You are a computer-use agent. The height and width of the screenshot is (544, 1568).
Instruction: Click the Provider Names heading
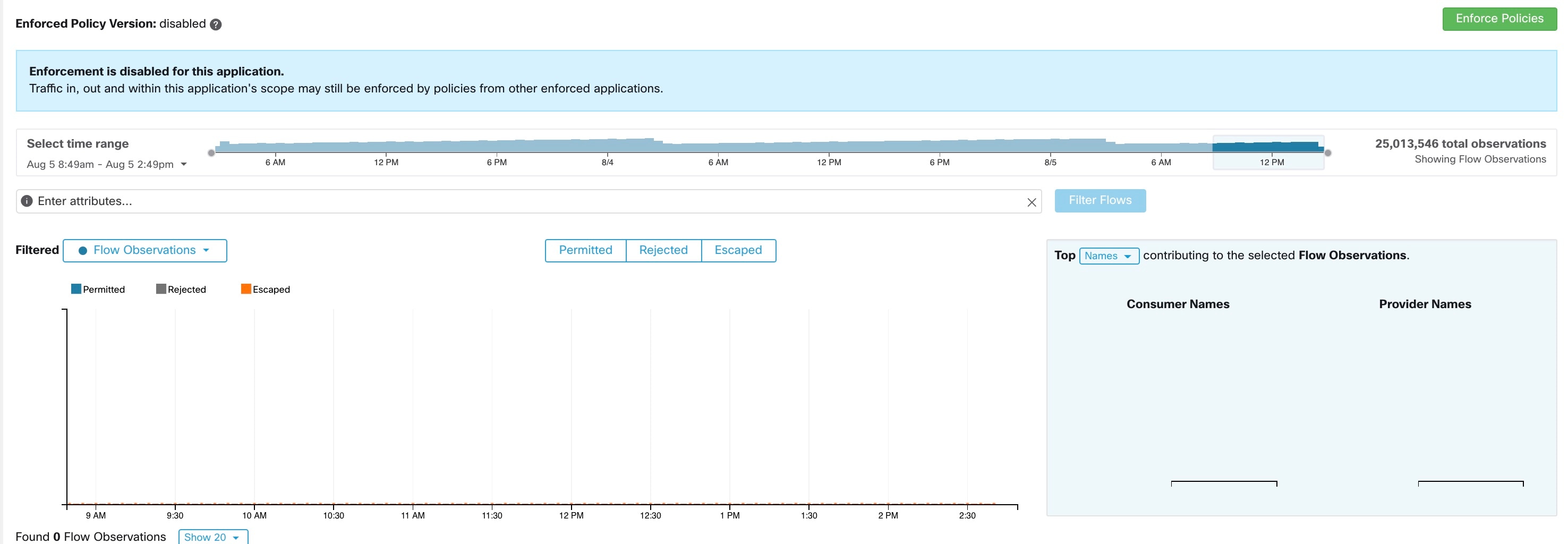click(1425, 304)
